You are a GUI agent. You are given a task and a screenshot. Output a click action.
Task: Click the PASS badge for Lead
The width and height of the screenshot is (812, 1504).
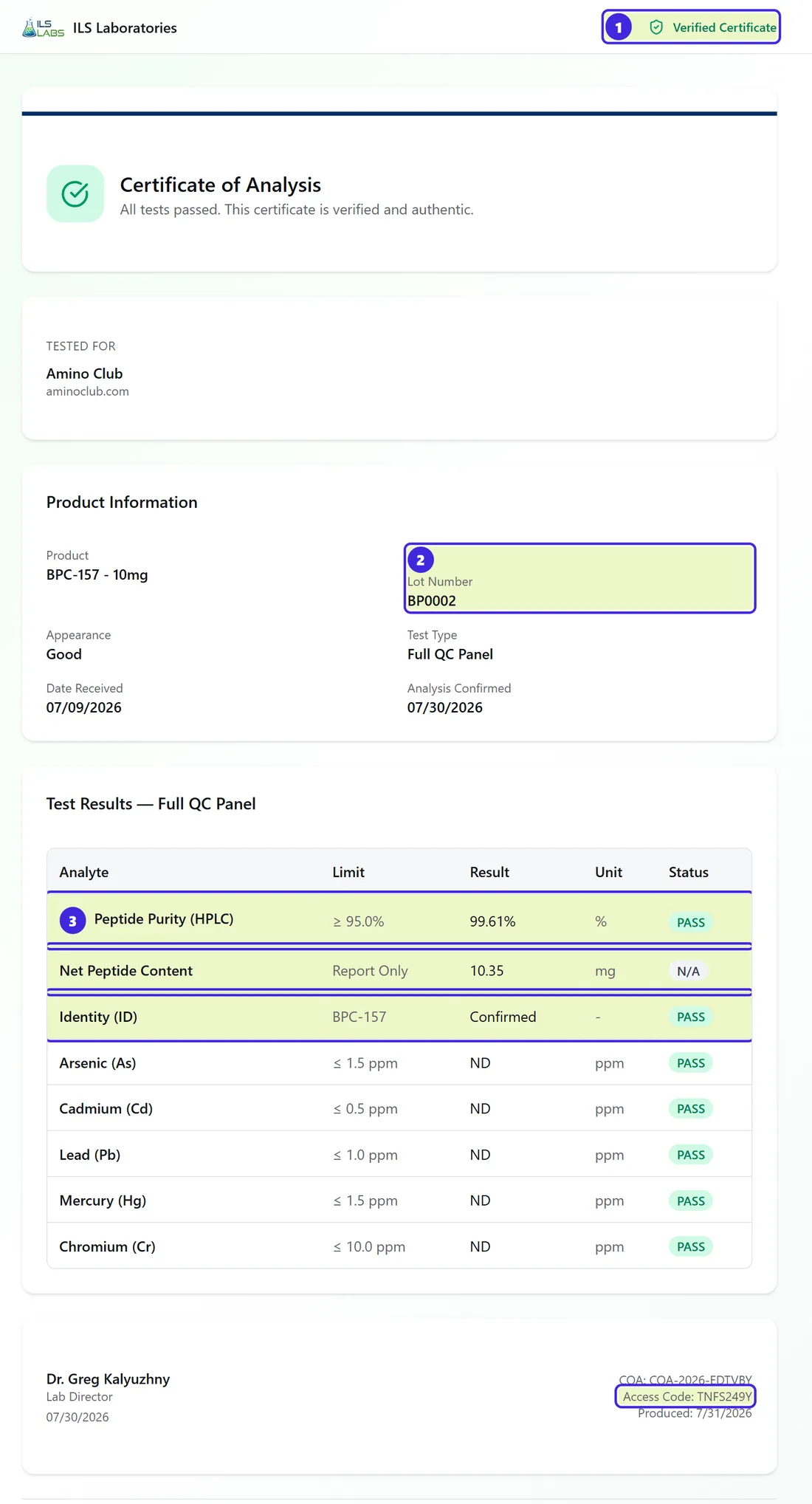[691, 1155]
